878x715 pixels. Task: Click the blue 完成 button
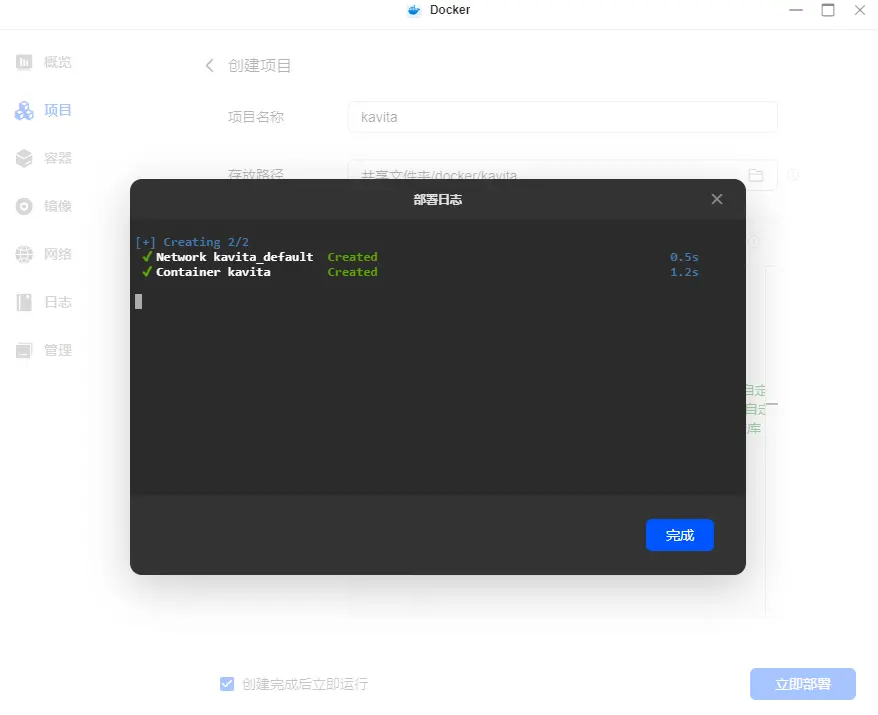coord(679,535)
